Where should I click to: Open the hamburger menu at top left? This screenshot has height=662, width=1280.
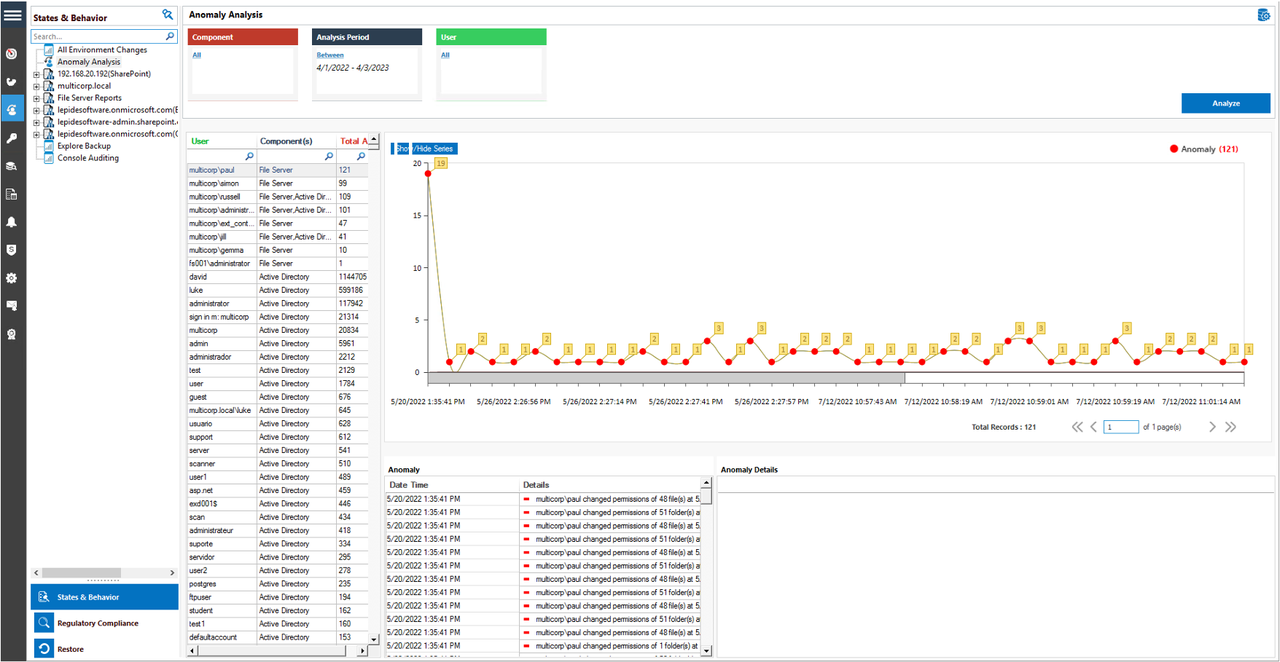[x=13, y=15]
